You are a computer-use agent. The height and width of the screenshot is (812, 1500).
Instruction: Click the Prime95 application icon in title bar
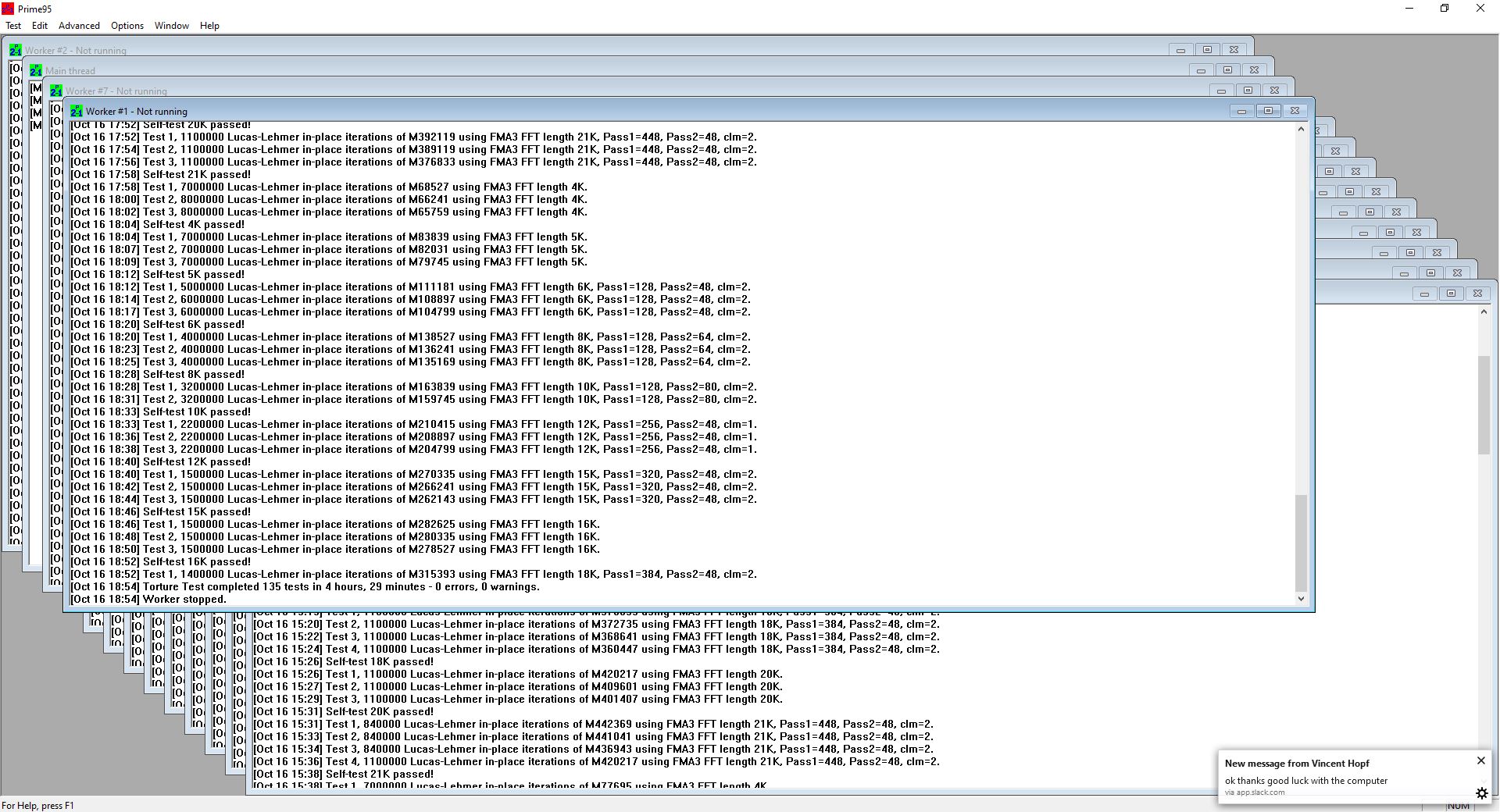8,9
